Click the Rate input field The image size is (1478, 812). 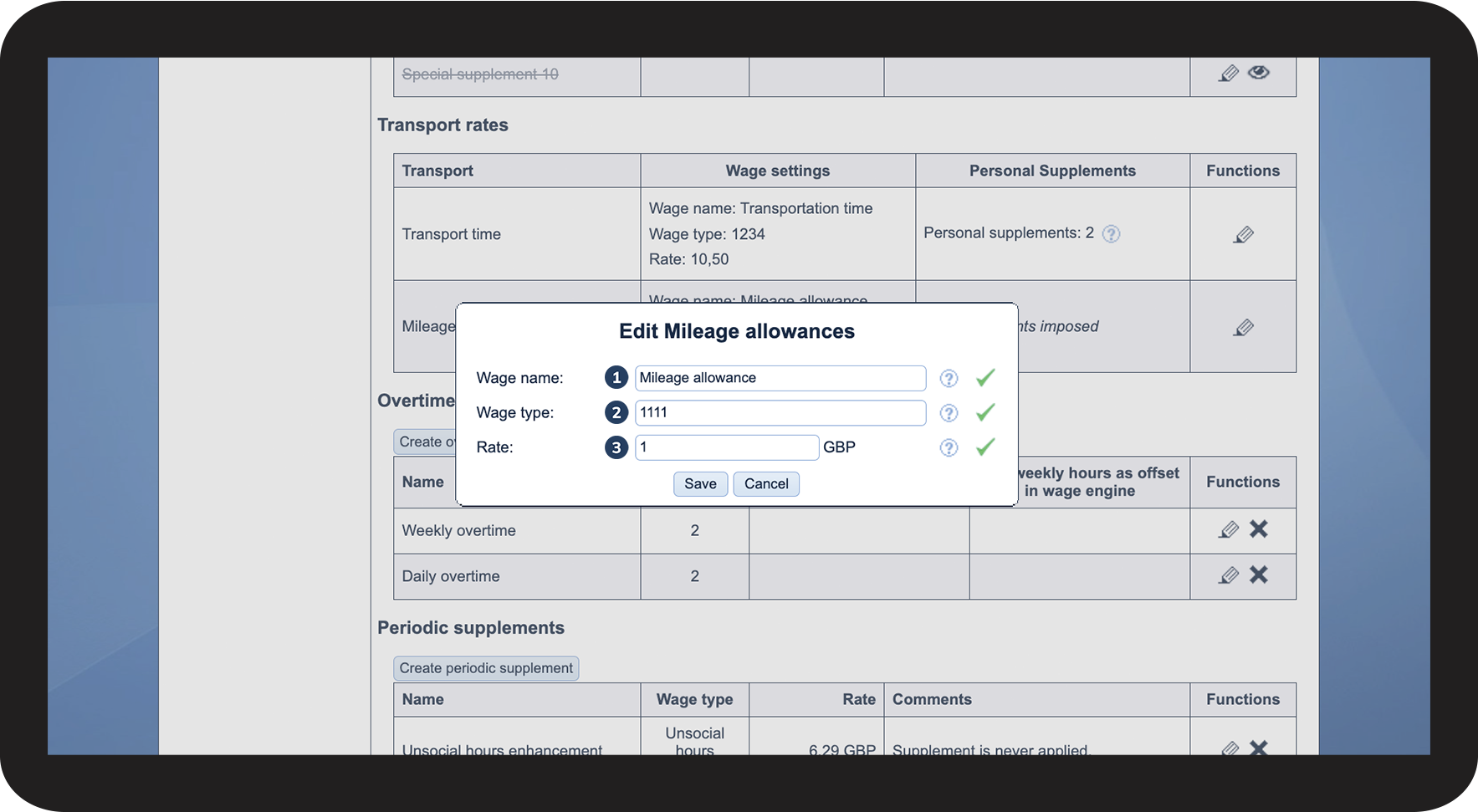(x=726, y=447)
